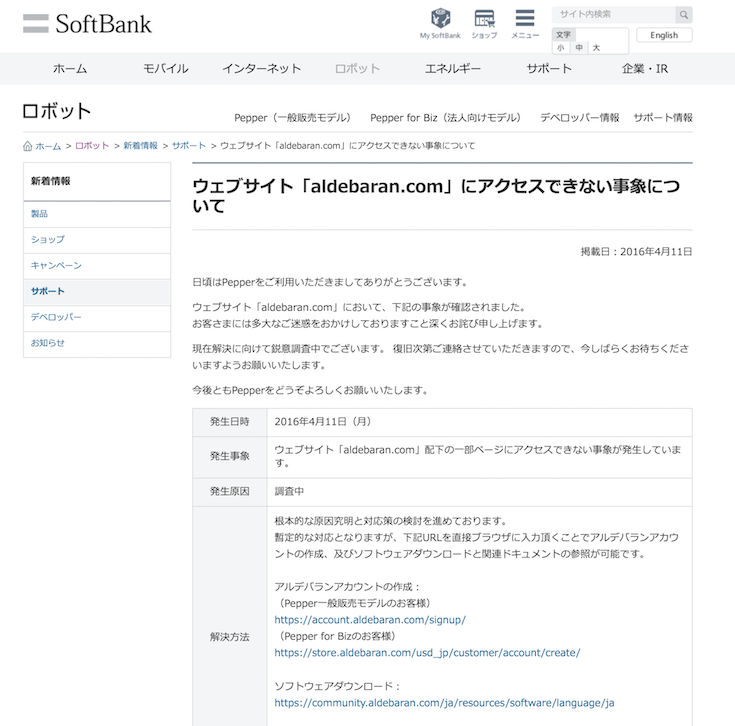
Task: Click the search magnifier icon
Action: coord(683,15)
